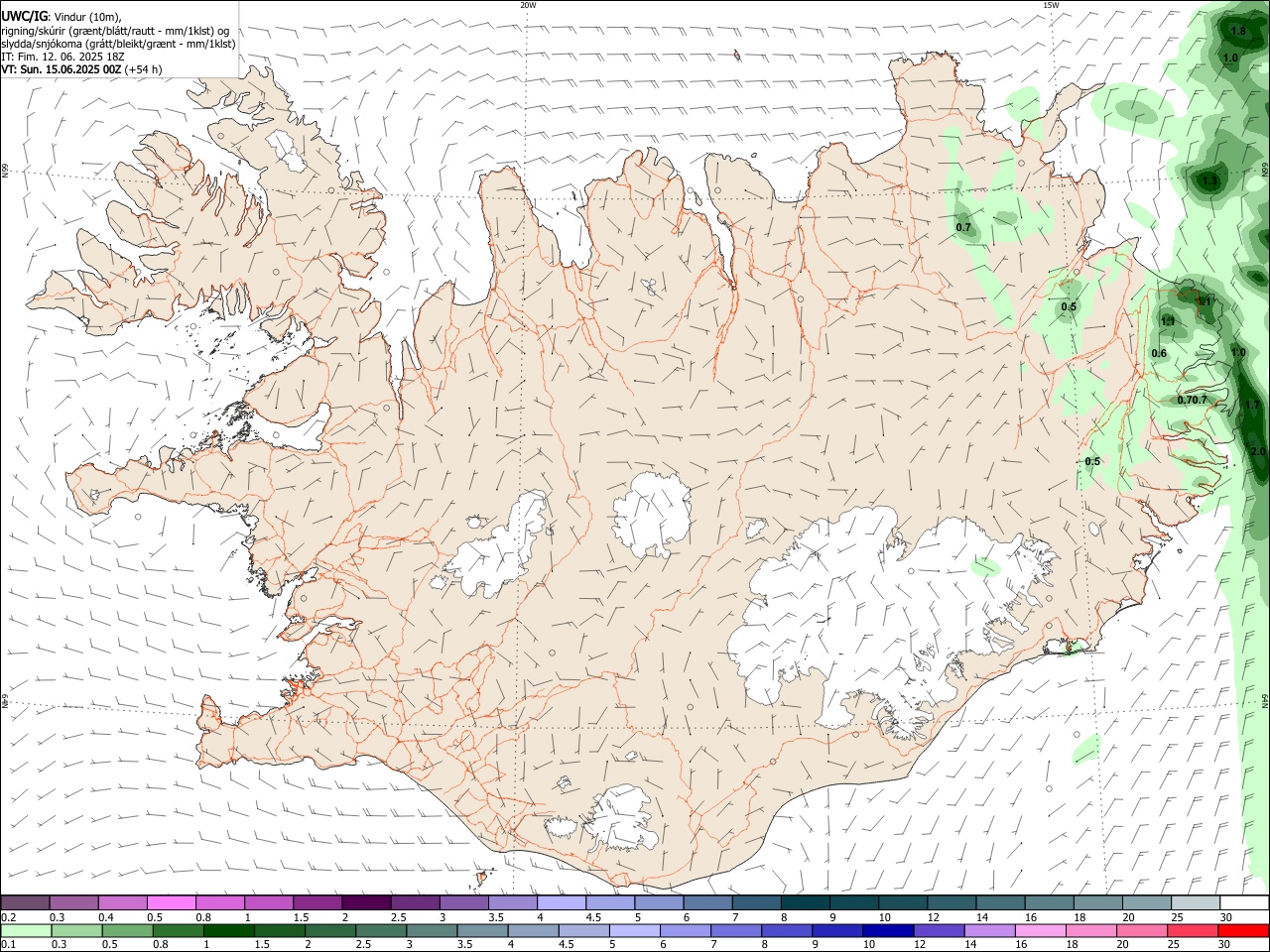
Task: Click the 'UWC/IG: Vindur (10m),' title text
Action: [x=62, y=17]
